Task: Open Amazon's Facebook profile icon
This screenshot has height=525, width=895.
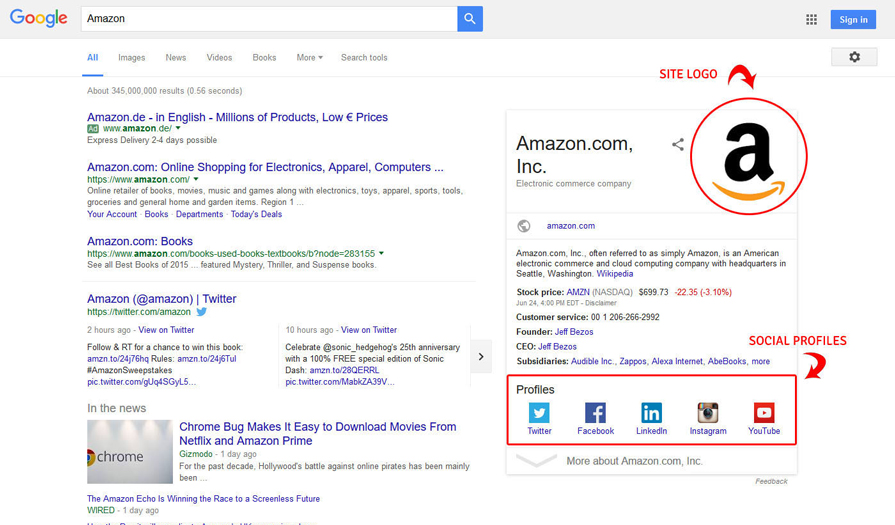Action: coord(595,413)
